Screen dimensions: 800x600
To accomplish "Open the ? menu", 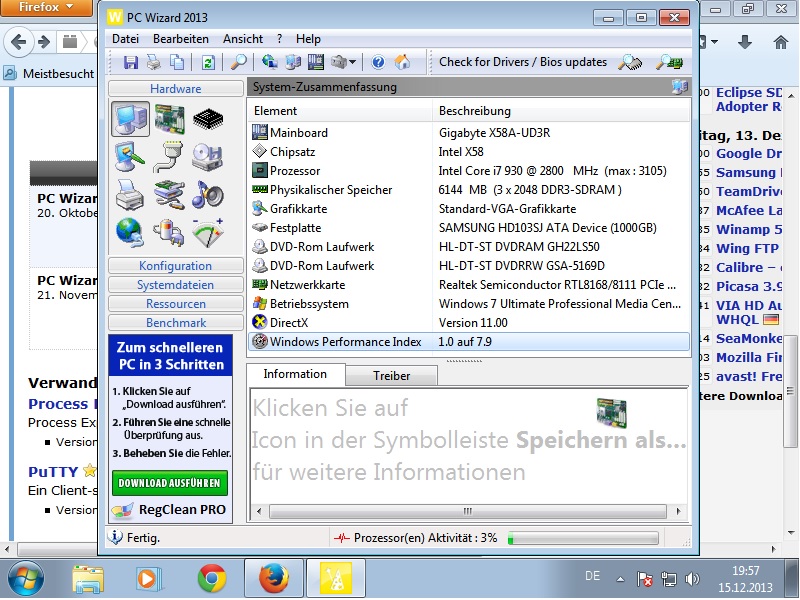I will click(x=280, y=39).
